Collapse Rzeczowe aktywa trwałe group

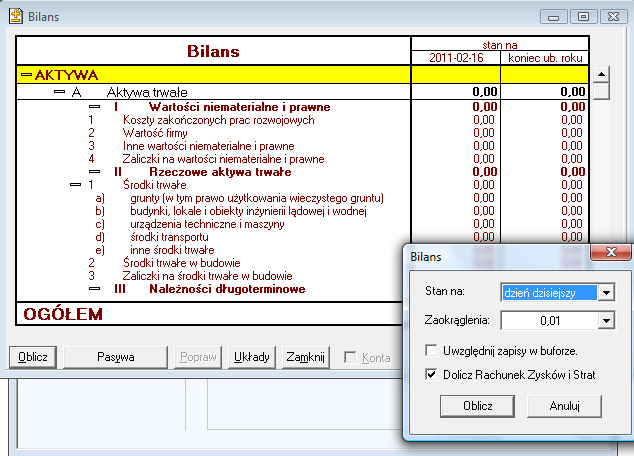tap(95, 172)
